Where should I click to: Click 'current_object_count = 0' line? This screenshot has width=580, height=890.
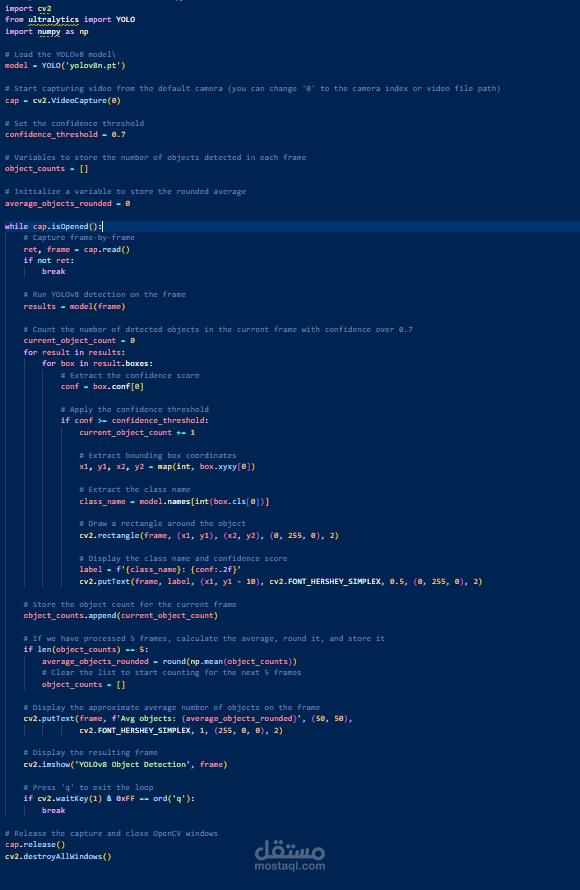pyautogui.click(x=79, y=341)
